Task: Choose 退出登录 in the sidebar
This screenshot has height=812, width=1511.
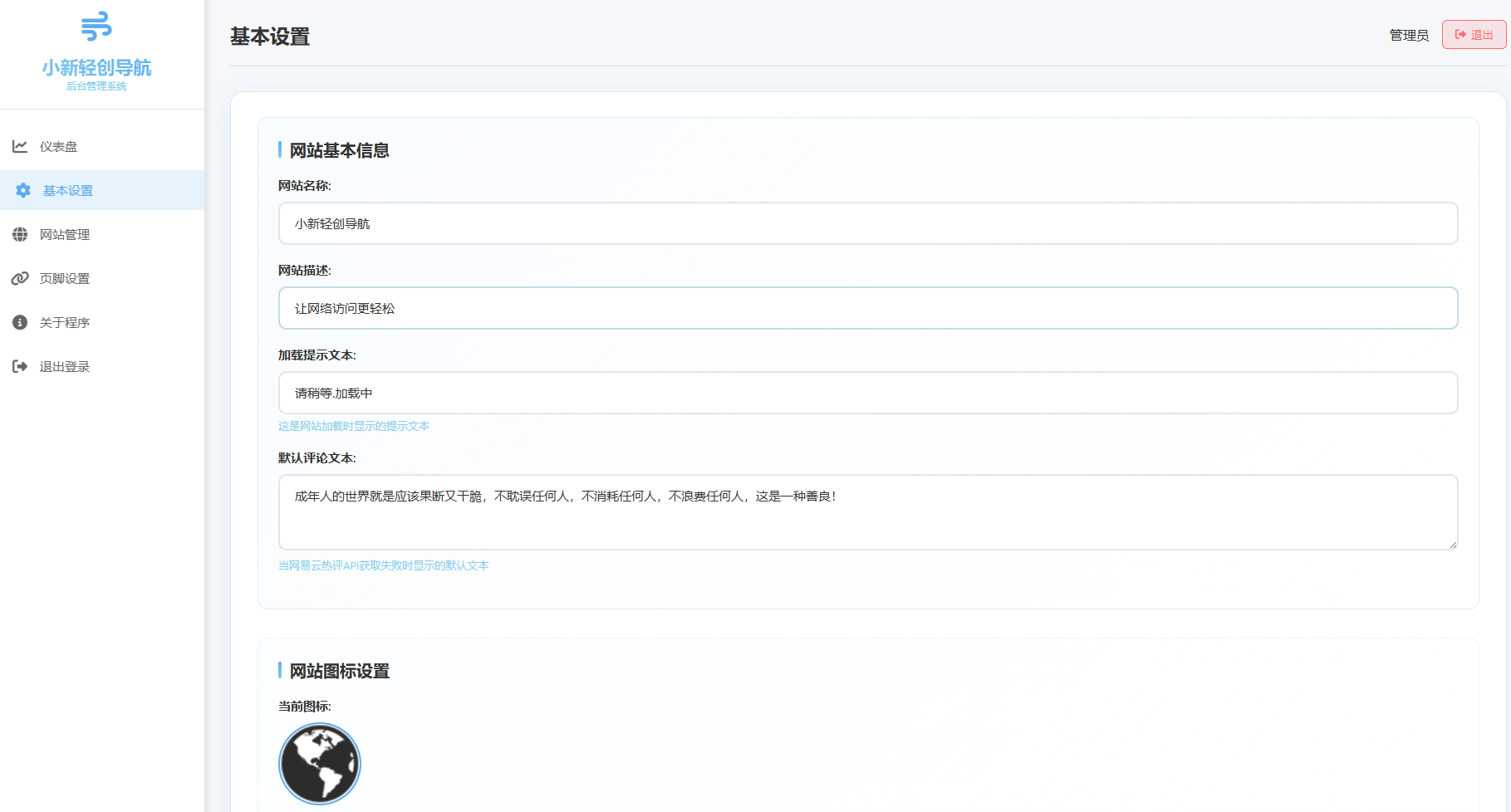Action: [x=102, y=366]
